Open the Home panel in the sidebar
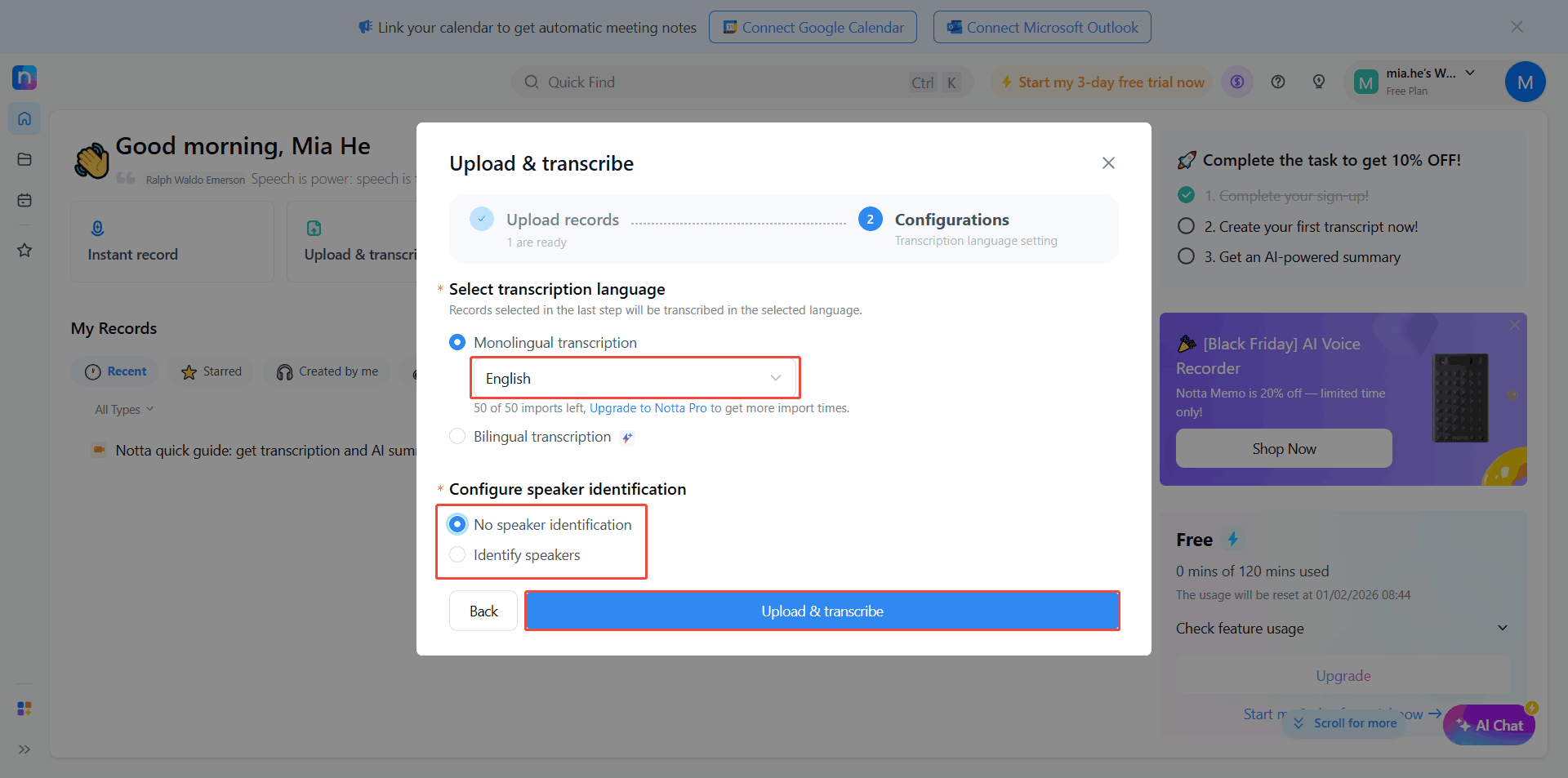The width and height of the screenshot is (1568, 778). [x=24, y=118]
